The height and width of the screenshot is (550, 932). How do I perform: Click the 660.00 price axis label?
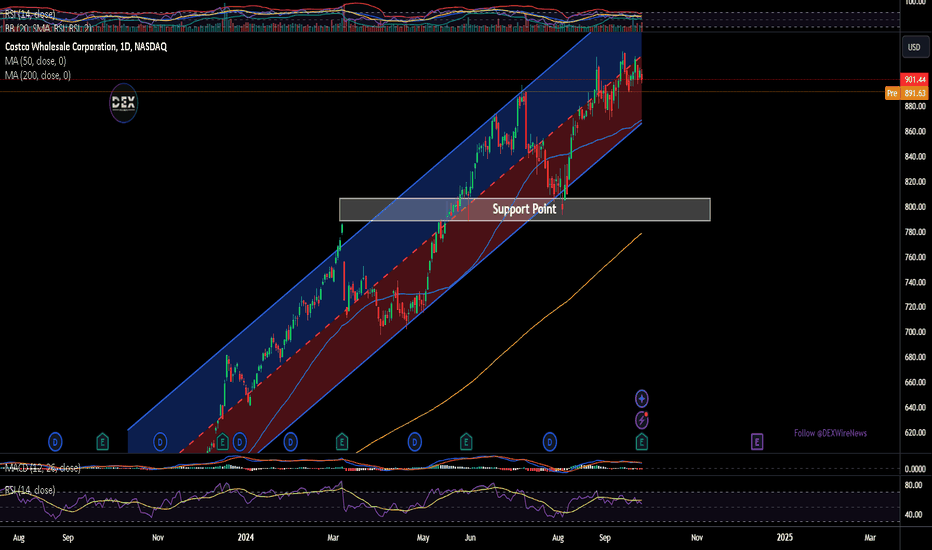(915, 382)
